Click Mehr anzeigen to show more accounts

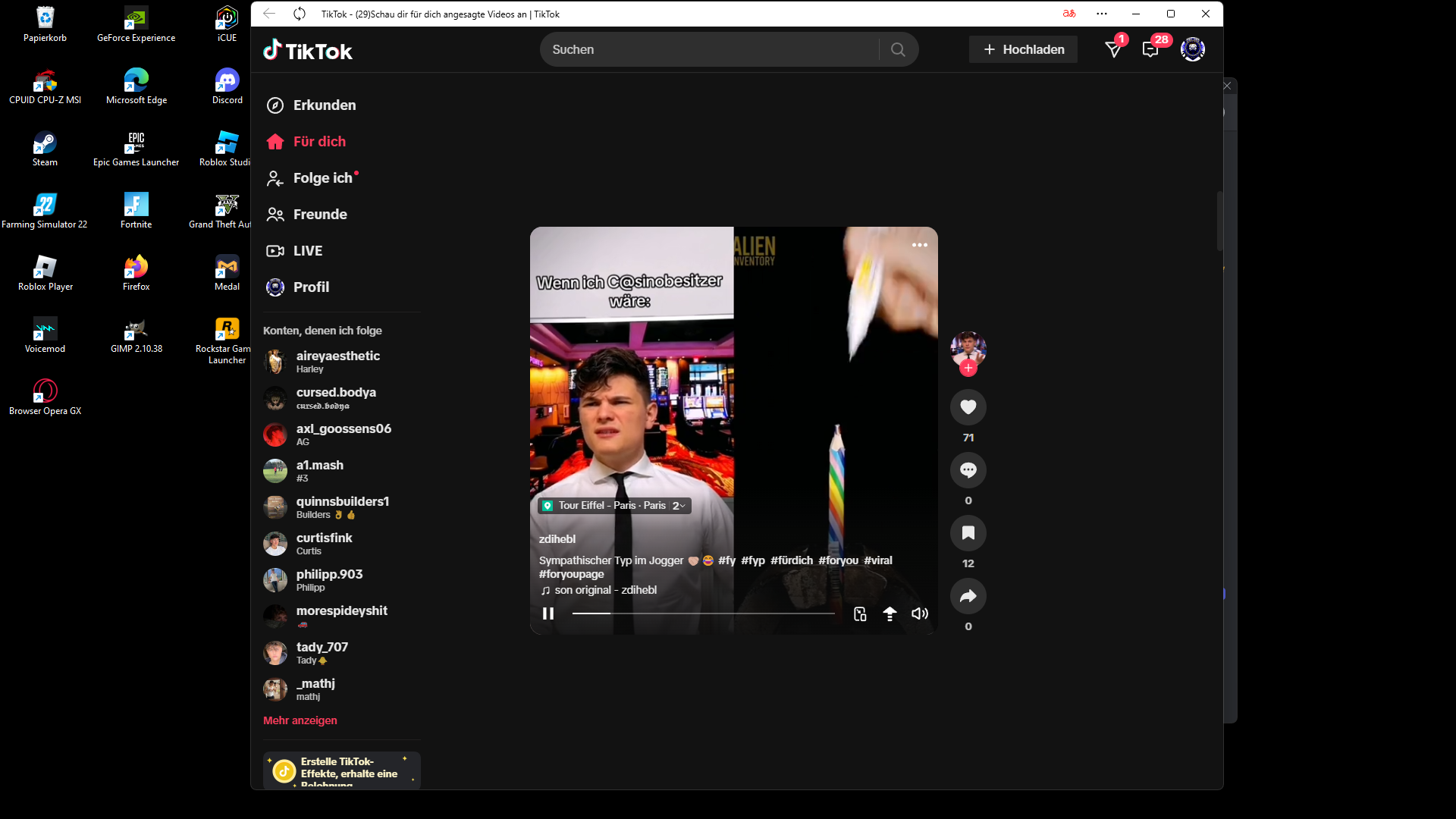tap(300, 720)
